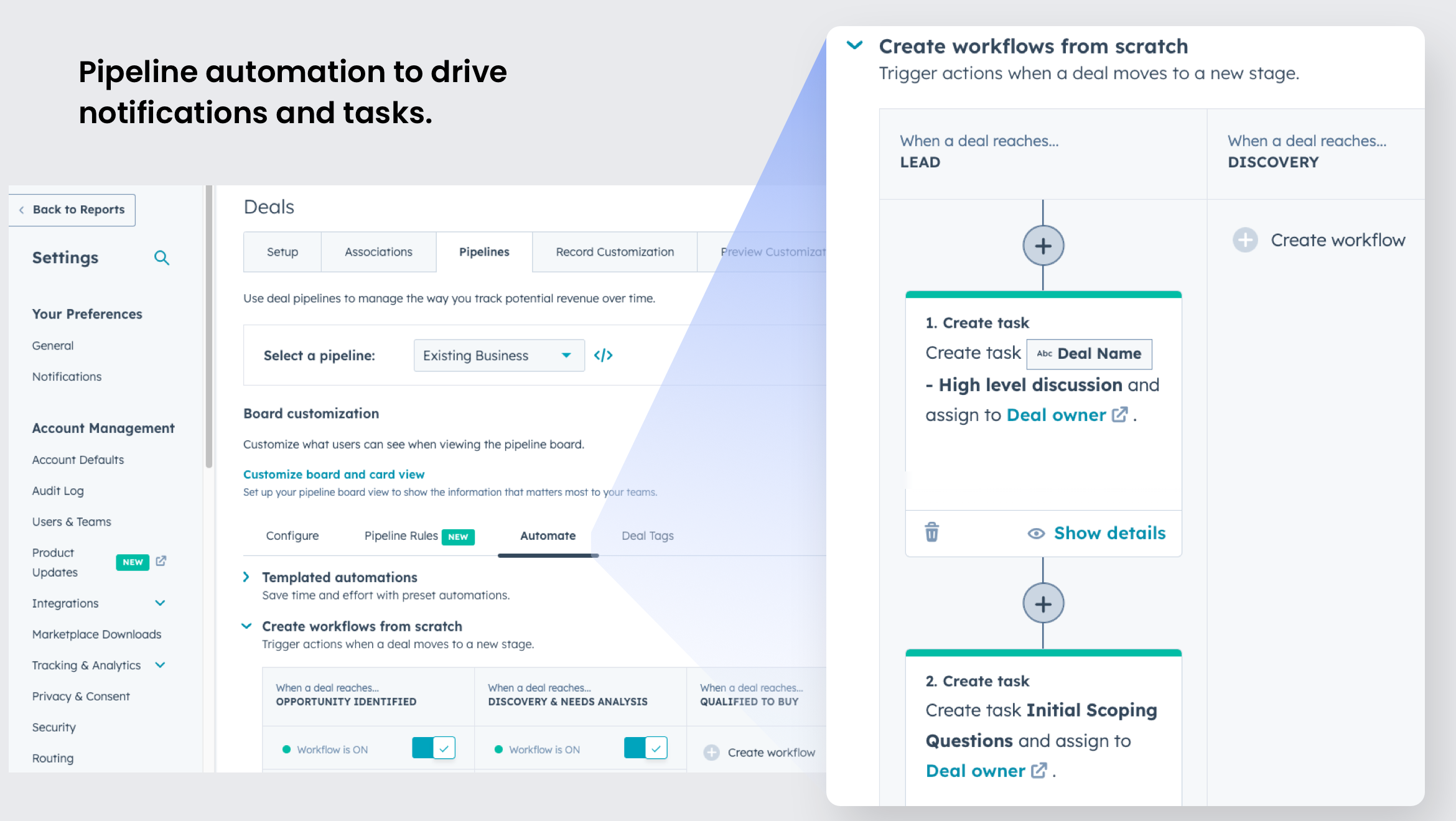Open Product Updates in sidebar
The height and width of the screenshot is (821, 1456).
pyautogui.click(x=55, y=562)
